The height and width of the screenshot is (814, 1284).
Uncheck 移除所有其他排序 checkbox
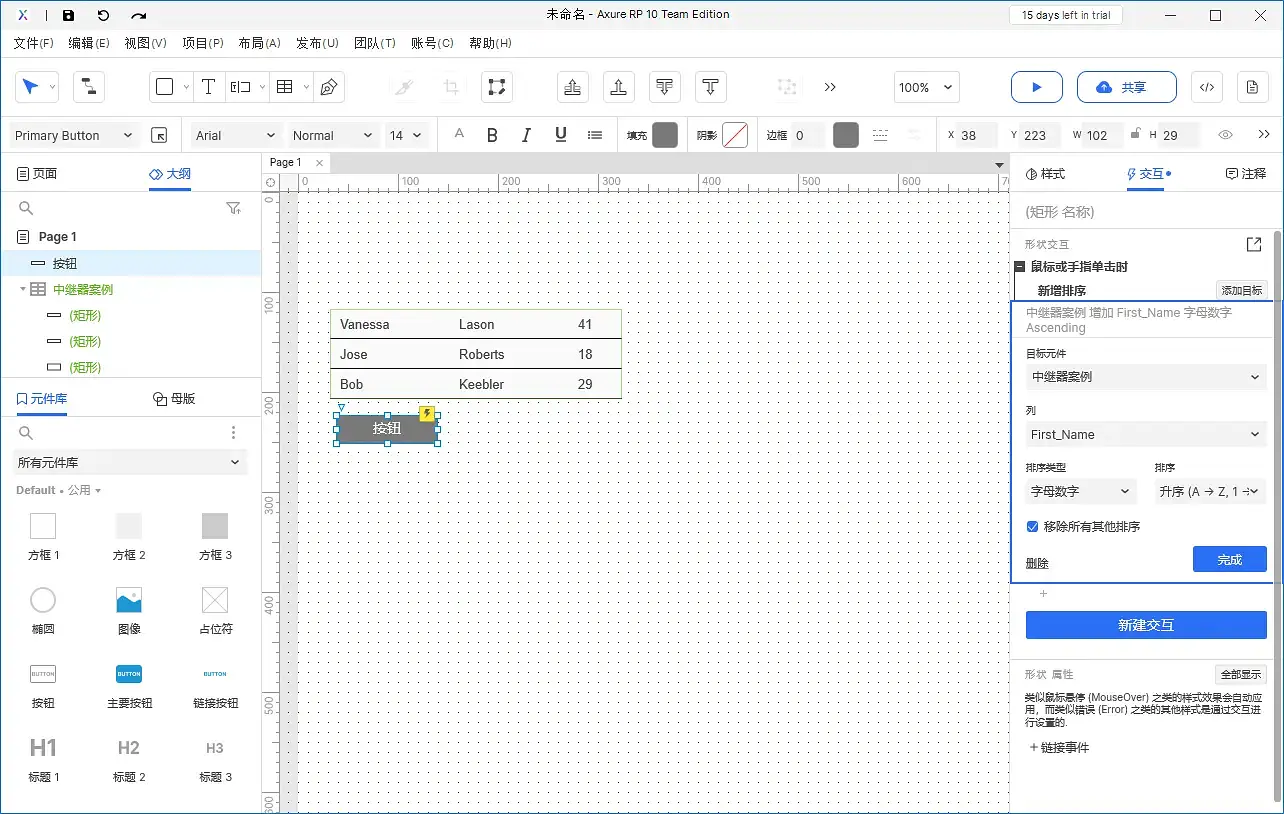click(x=1033, y=526)
